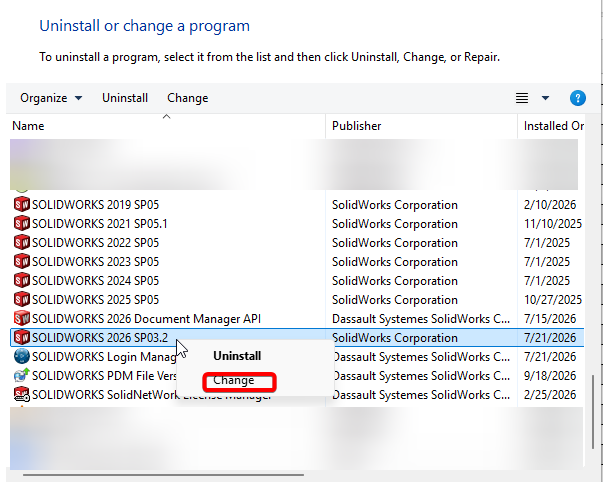Select the SOLIDWORKS 2019 SP05 program icon
603x482 pixels.
click(x=22, y=204)
